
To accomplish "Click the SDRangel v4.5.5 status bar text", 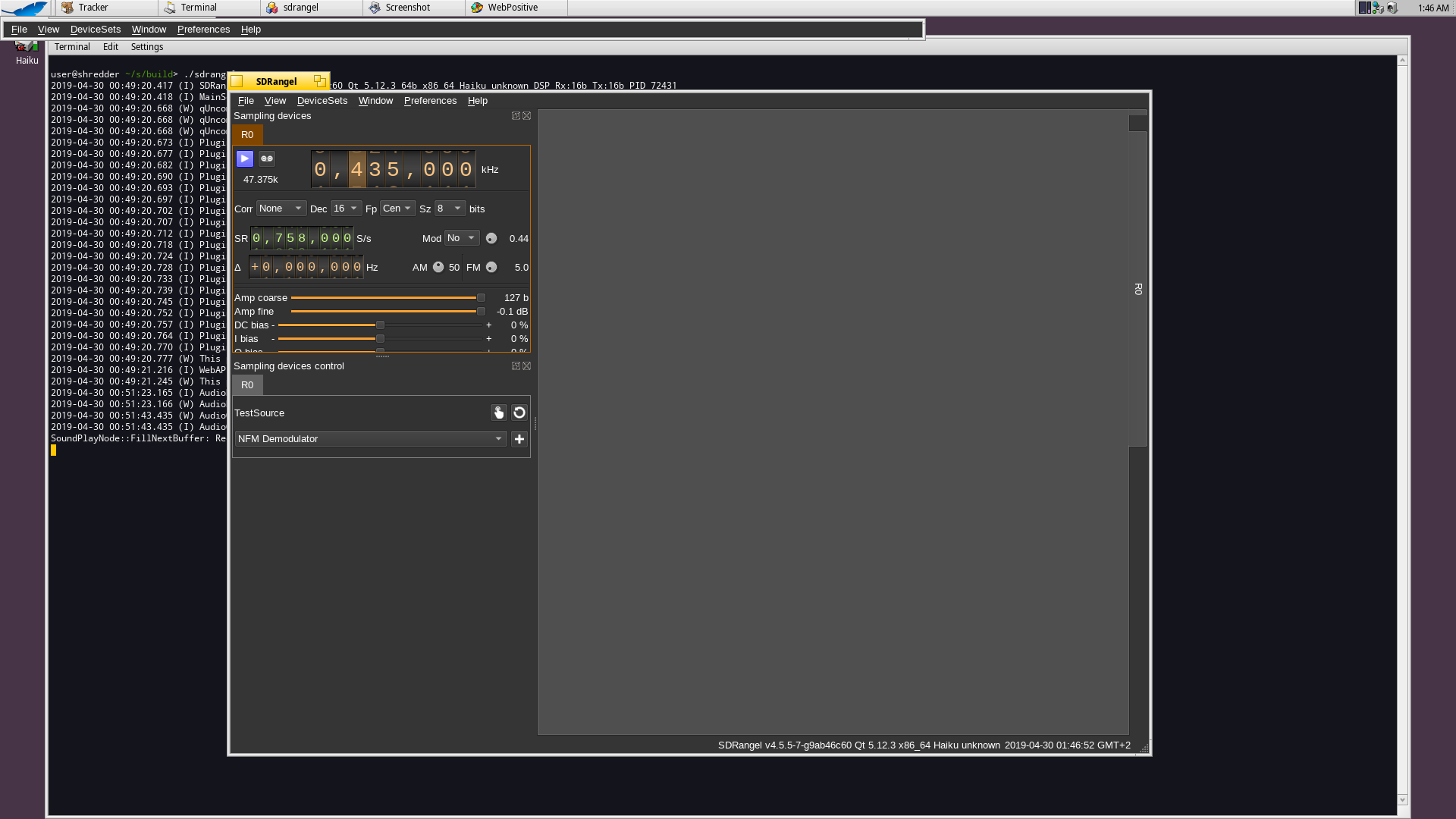I will pos(859,745).
